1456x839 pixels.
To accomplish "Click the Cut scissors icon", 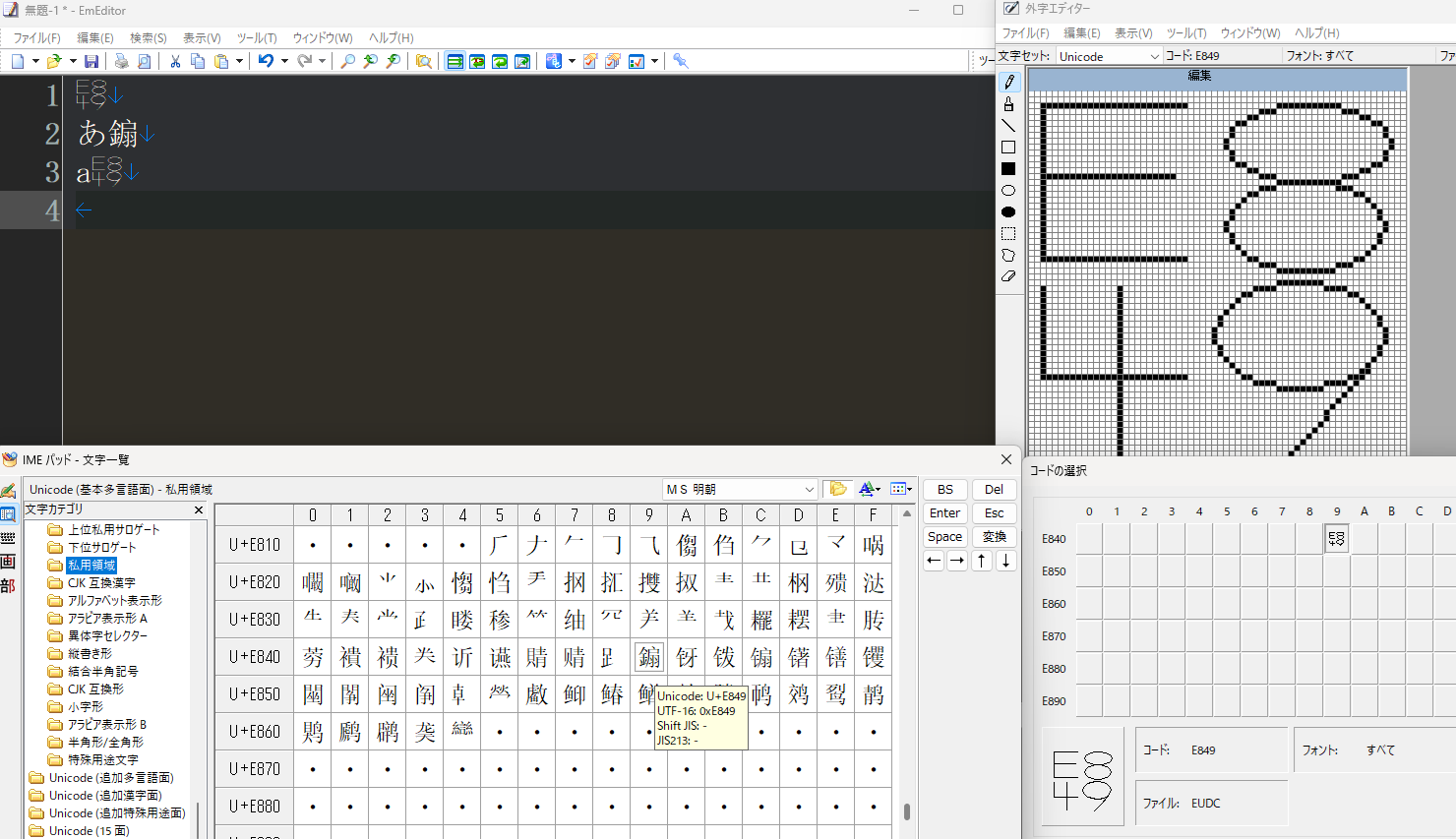I will [175, 61].
